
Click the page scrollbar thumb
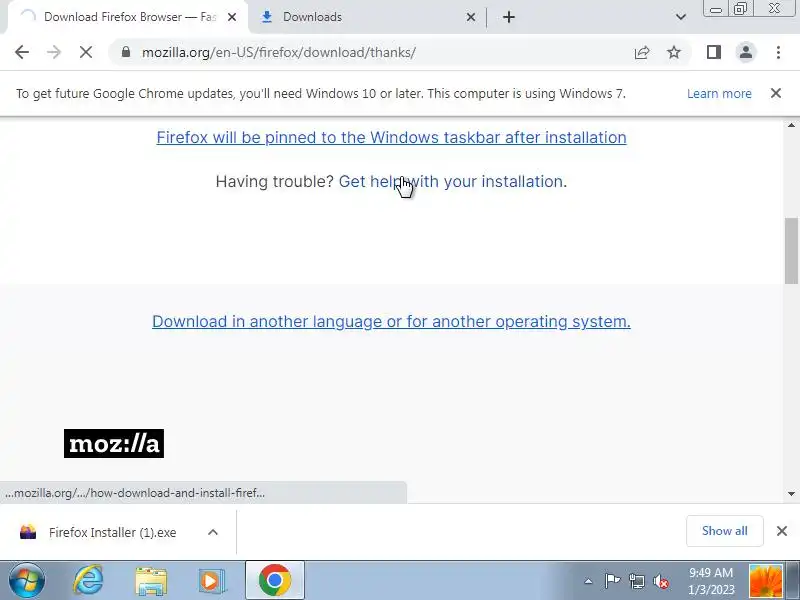tap(791, 251)
